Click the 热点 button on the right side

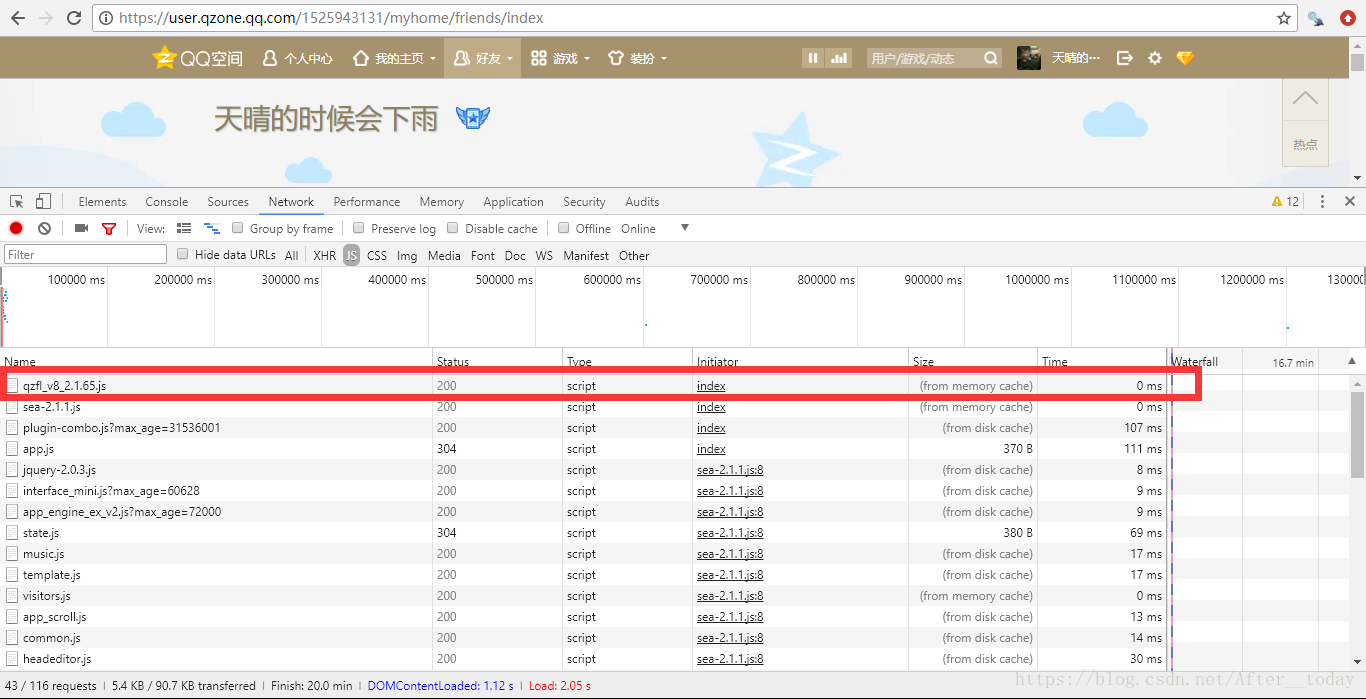coord(1305,144)
